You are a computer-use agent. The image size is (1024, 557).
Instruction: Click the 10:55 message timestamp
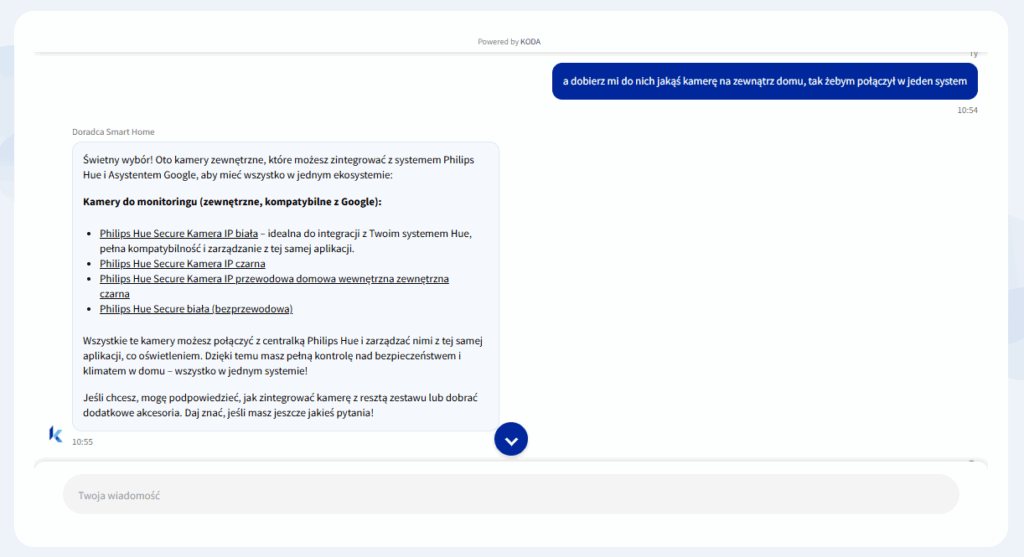[82, 442]
